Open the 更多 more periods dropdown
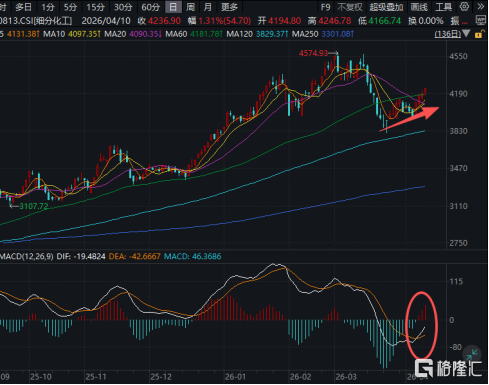489x385 pixels. tap(229, 7)
